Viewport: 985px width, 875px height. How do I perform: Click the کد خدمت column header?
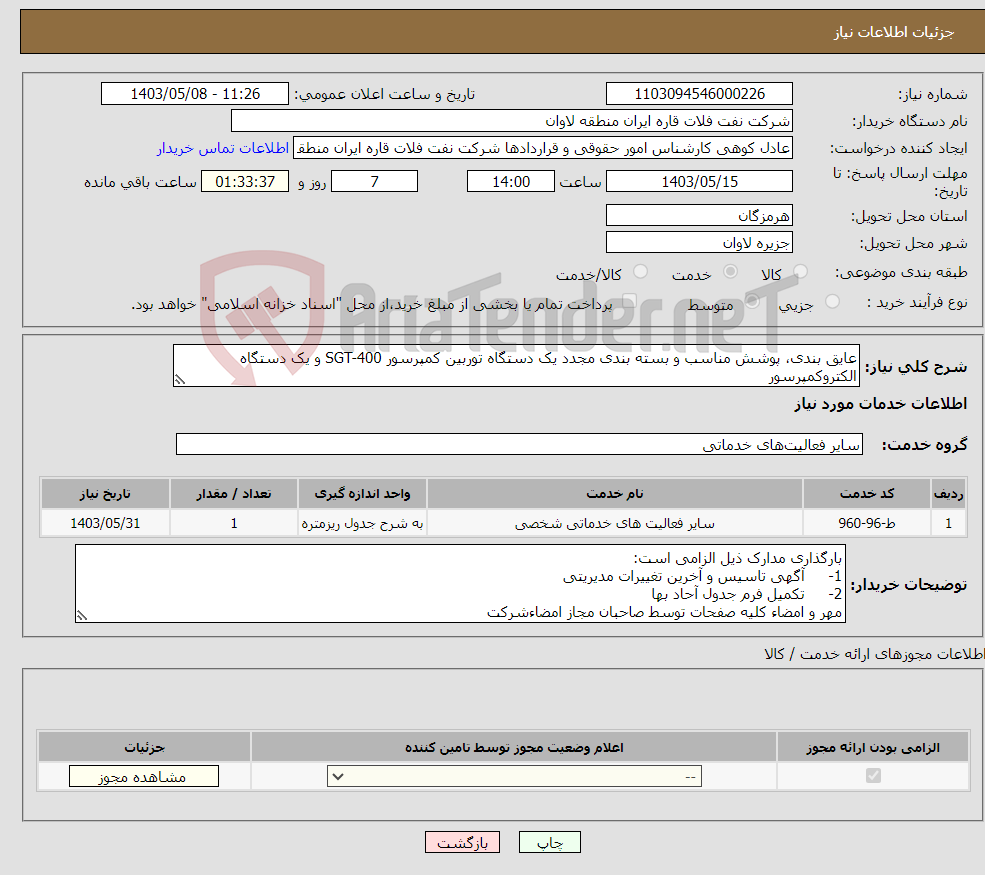(x=866, y=494)
